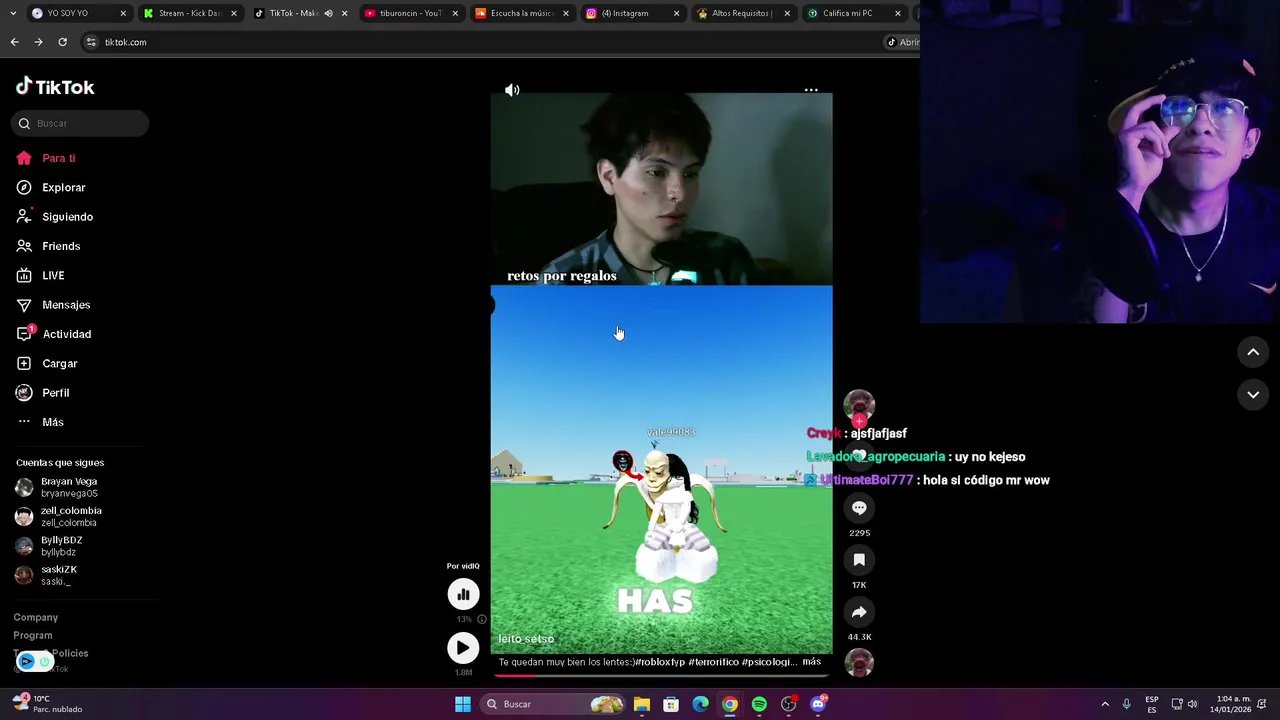Go forward with the browser forward arrow
The image size is (1280, 720).
[38, 42]
